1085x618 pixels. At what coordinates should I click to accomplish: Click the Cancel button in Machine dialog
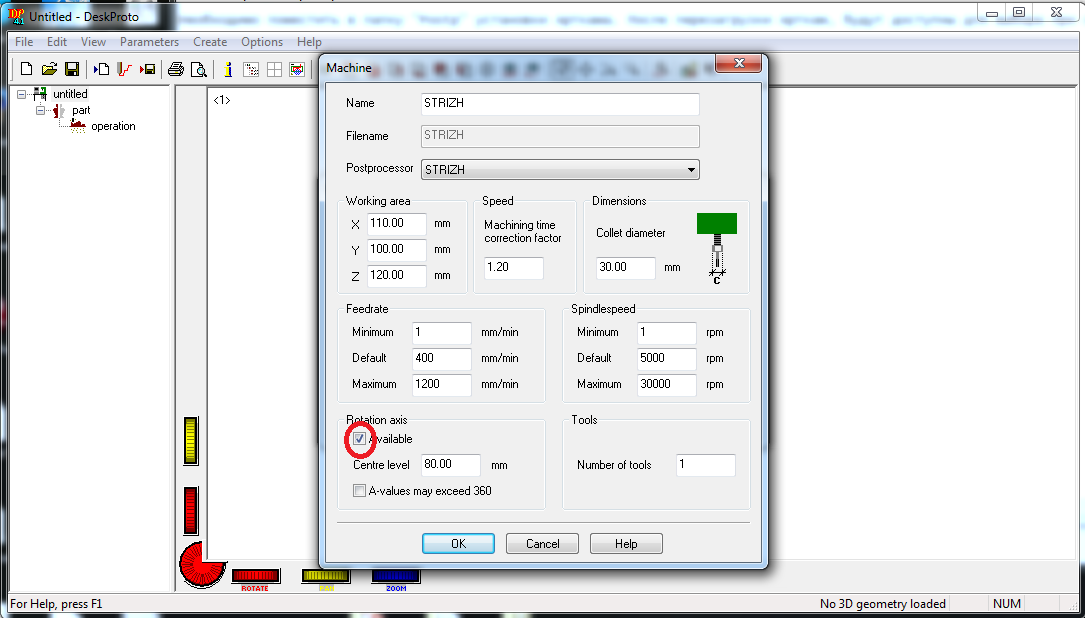pos(542,544)
